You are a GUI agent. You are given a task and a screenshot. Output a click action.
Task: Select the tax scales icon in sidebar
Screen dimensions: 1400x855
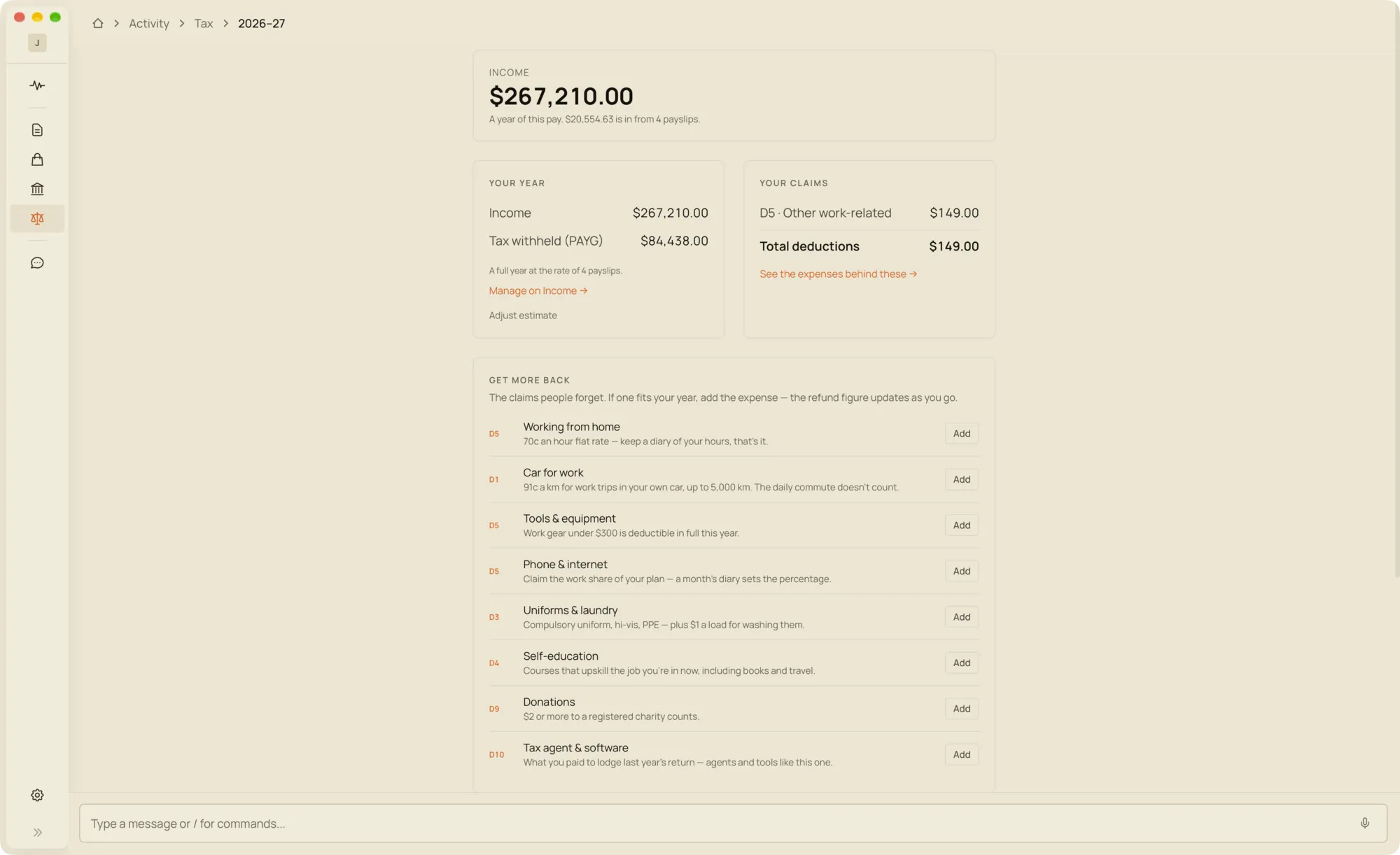pos(37,218)
